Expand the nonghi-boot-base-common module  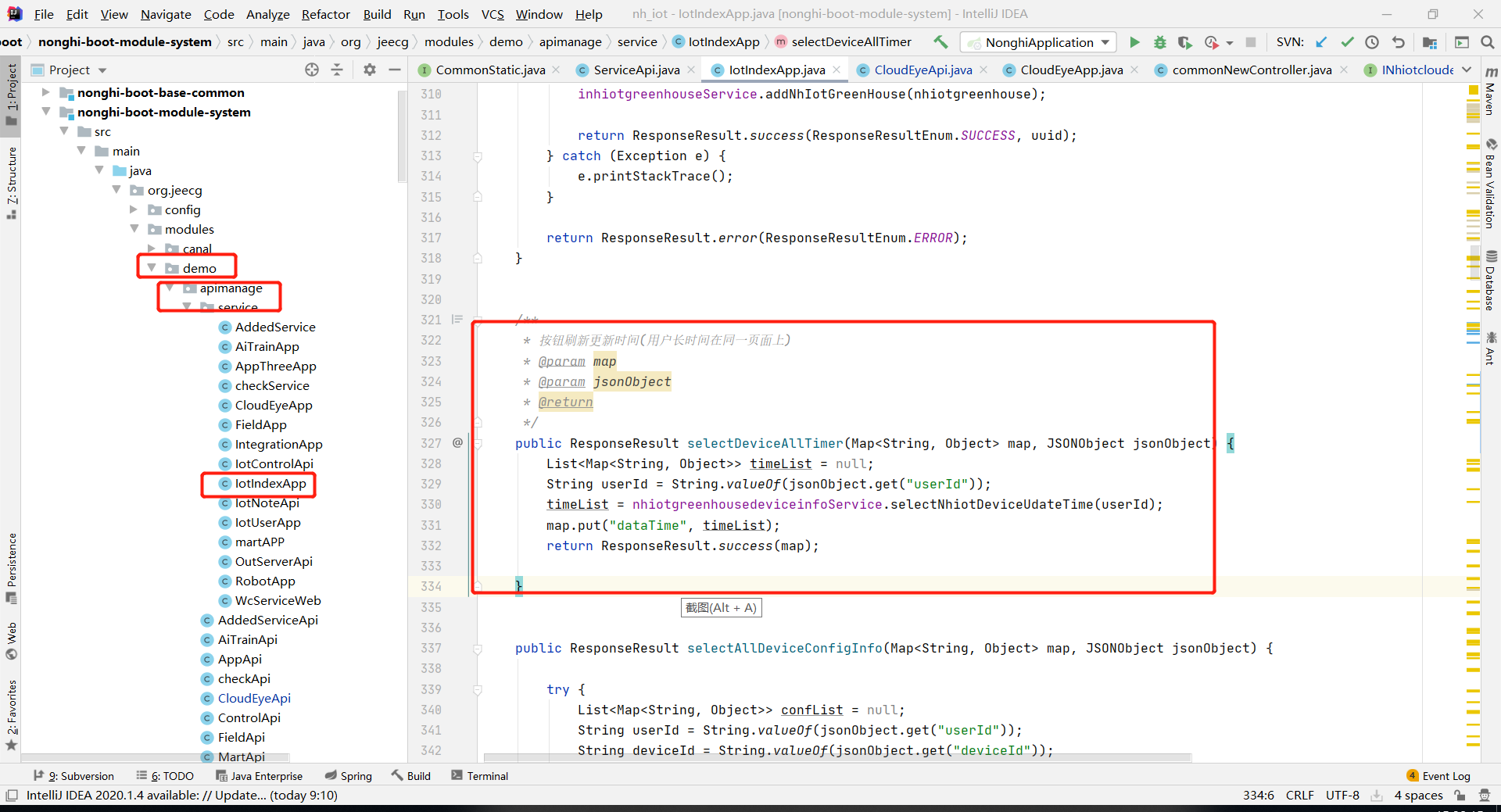click(45, 92)
